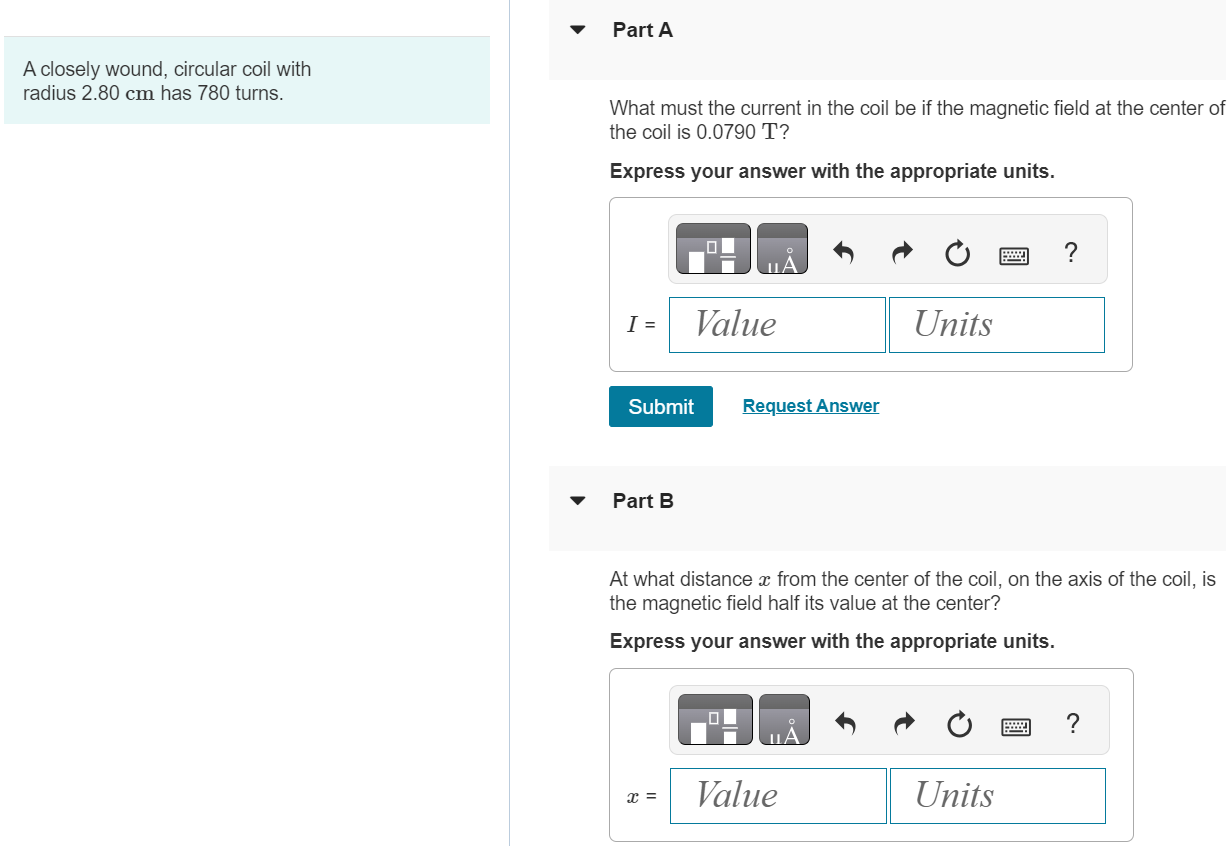Open templates icon in Part B toolbar

tap(715, 720)
